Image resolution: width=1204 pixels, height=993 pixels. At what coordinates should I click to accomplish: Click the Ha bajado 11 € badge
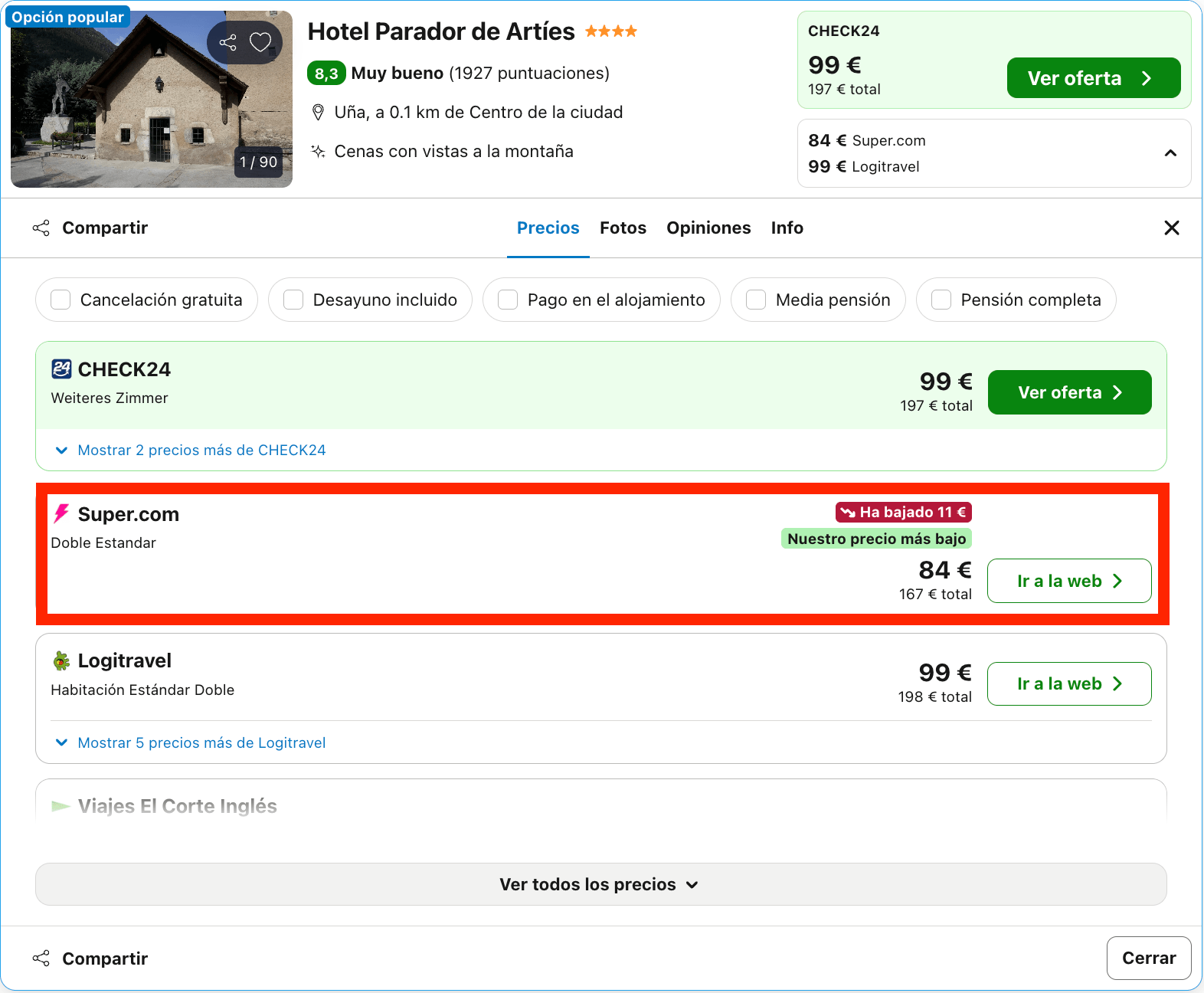(x=904, y=512)
